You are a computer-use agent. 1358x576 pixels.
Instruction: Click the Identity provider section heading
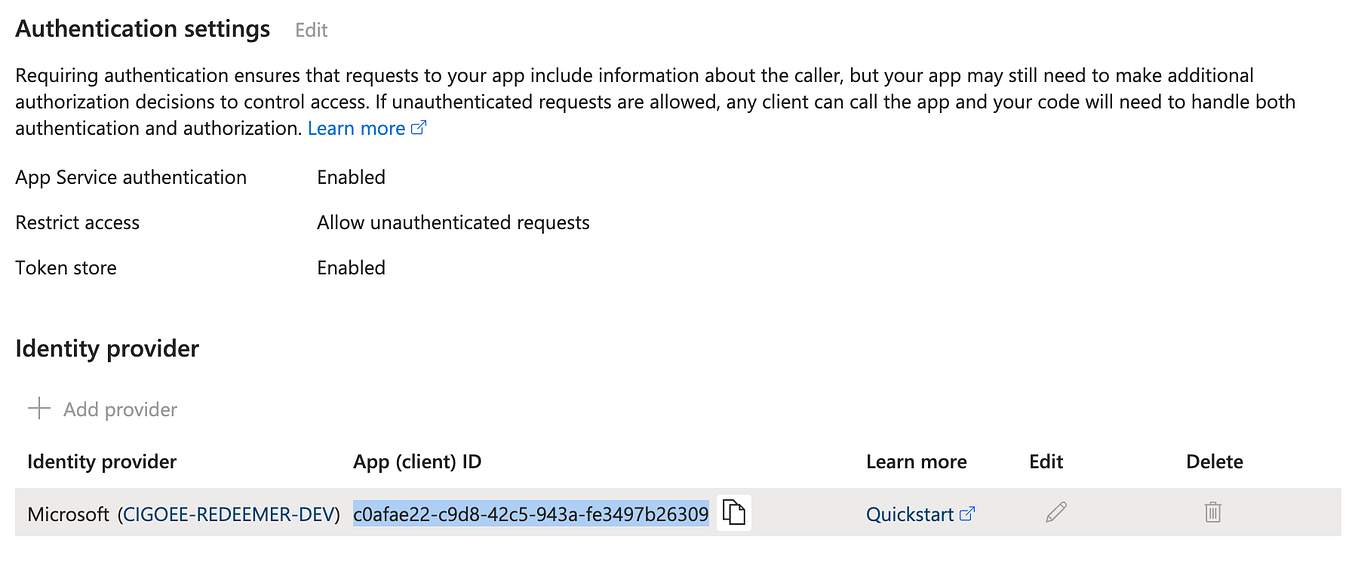point(107,349)
